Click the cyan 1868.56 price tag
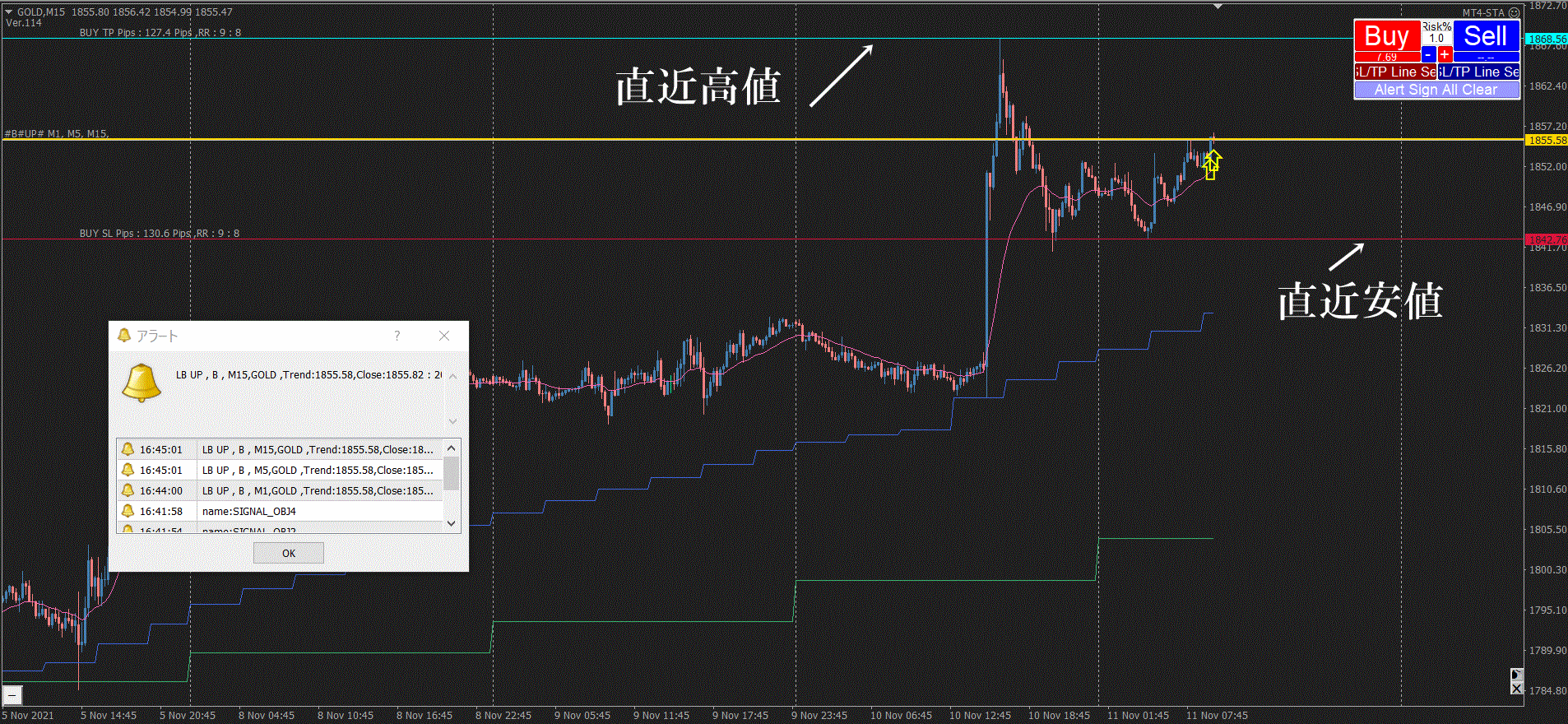 pyautogui.click(x=1547, y=39)
